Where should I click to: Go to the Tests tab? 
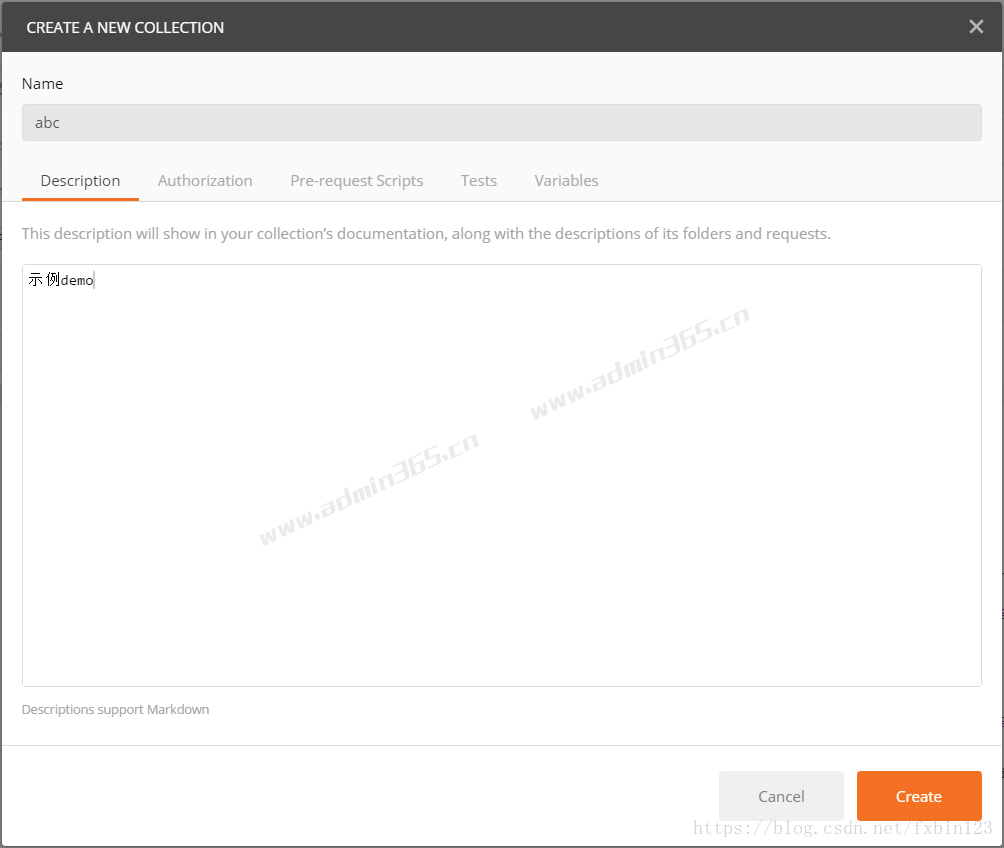[x=478, y=181]
